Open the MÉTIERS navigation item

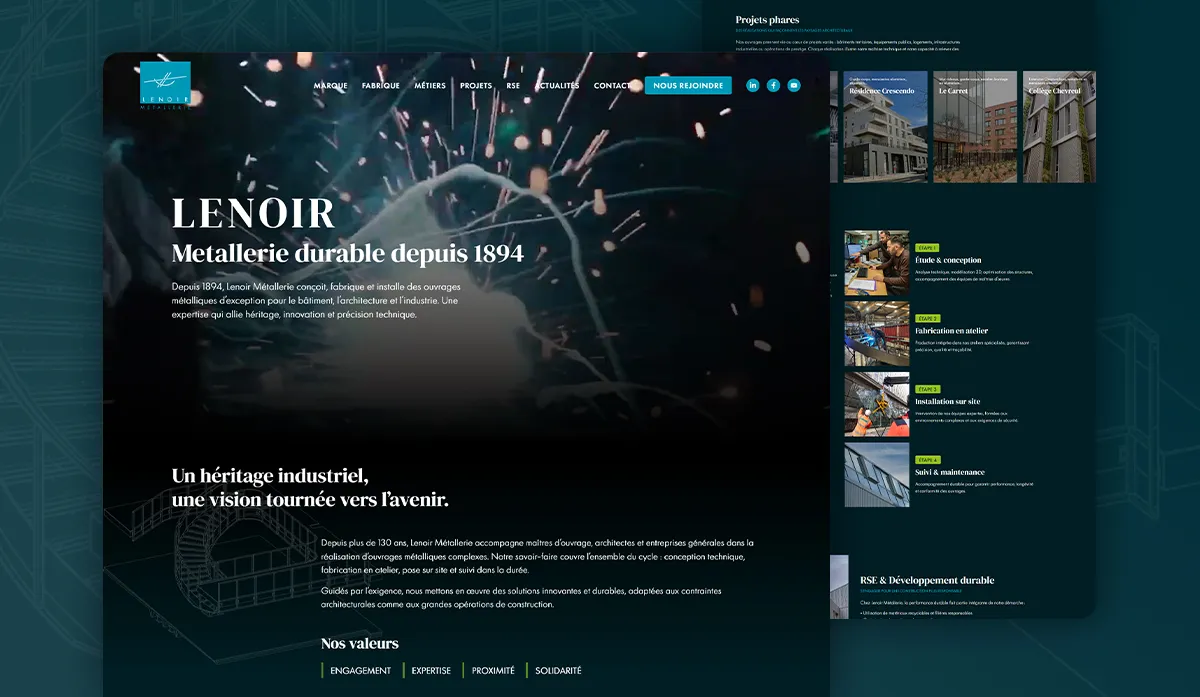pos(431,86)
